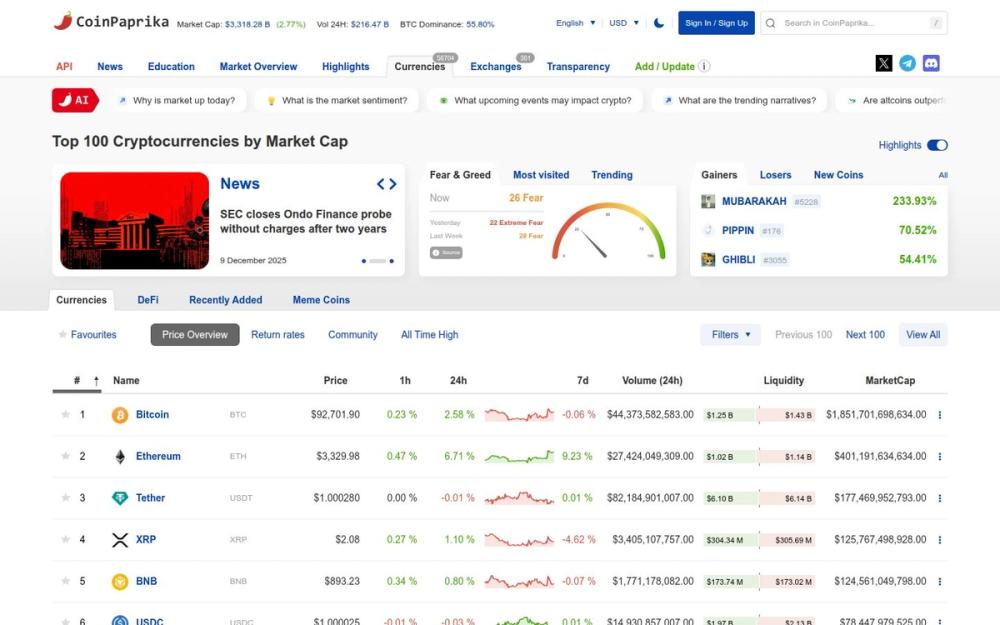Switch to dark mode moon icon

tap(659, 23)
